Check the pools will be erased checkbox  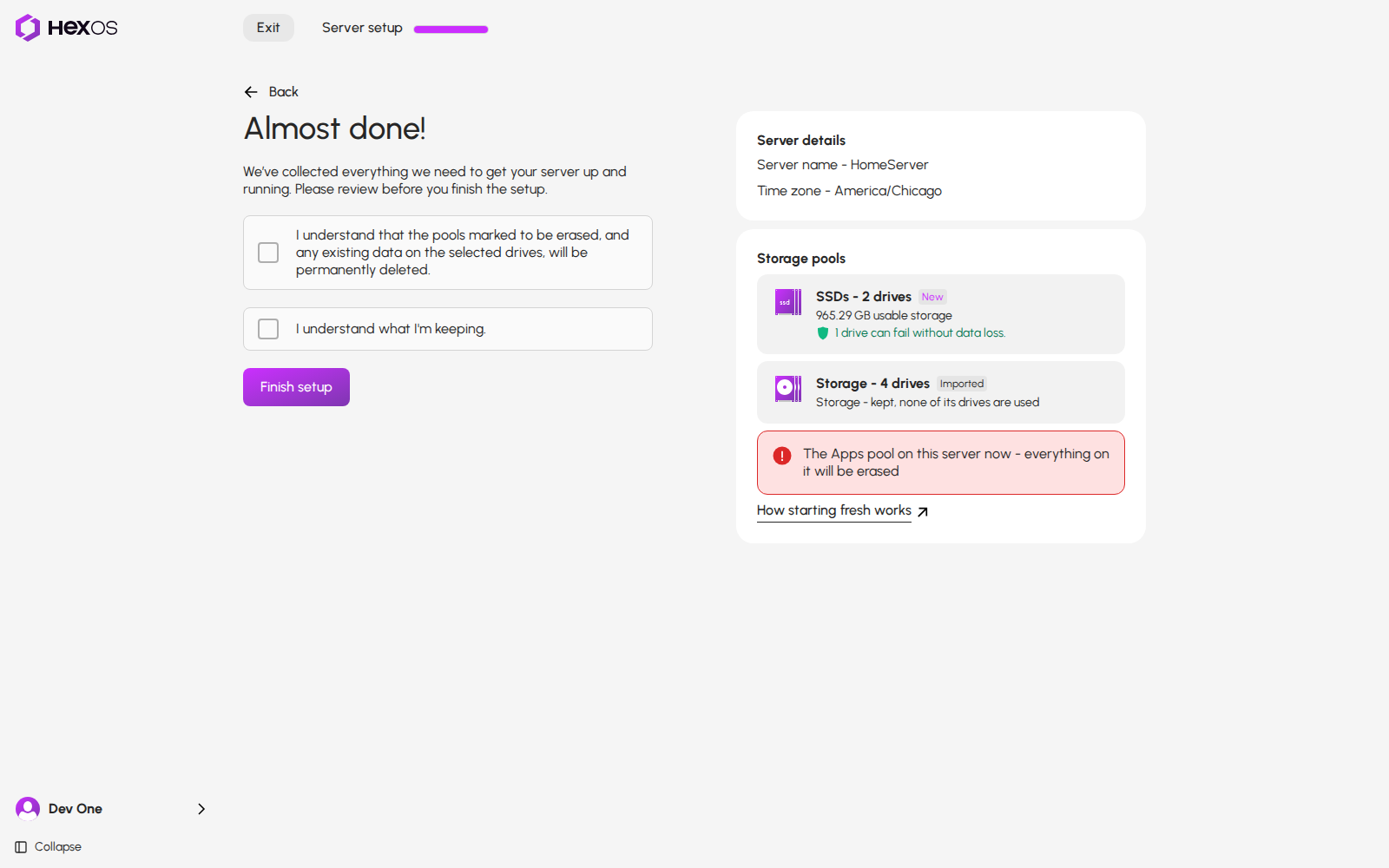click(x=268, y=253)
